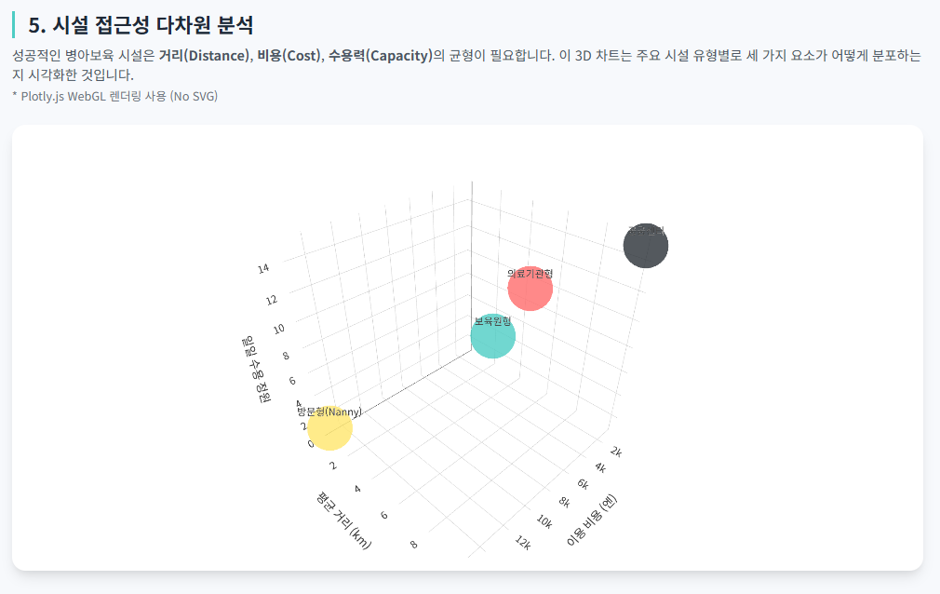
Task: Click the 방문형(Nanny) data label
Action: 330,412
